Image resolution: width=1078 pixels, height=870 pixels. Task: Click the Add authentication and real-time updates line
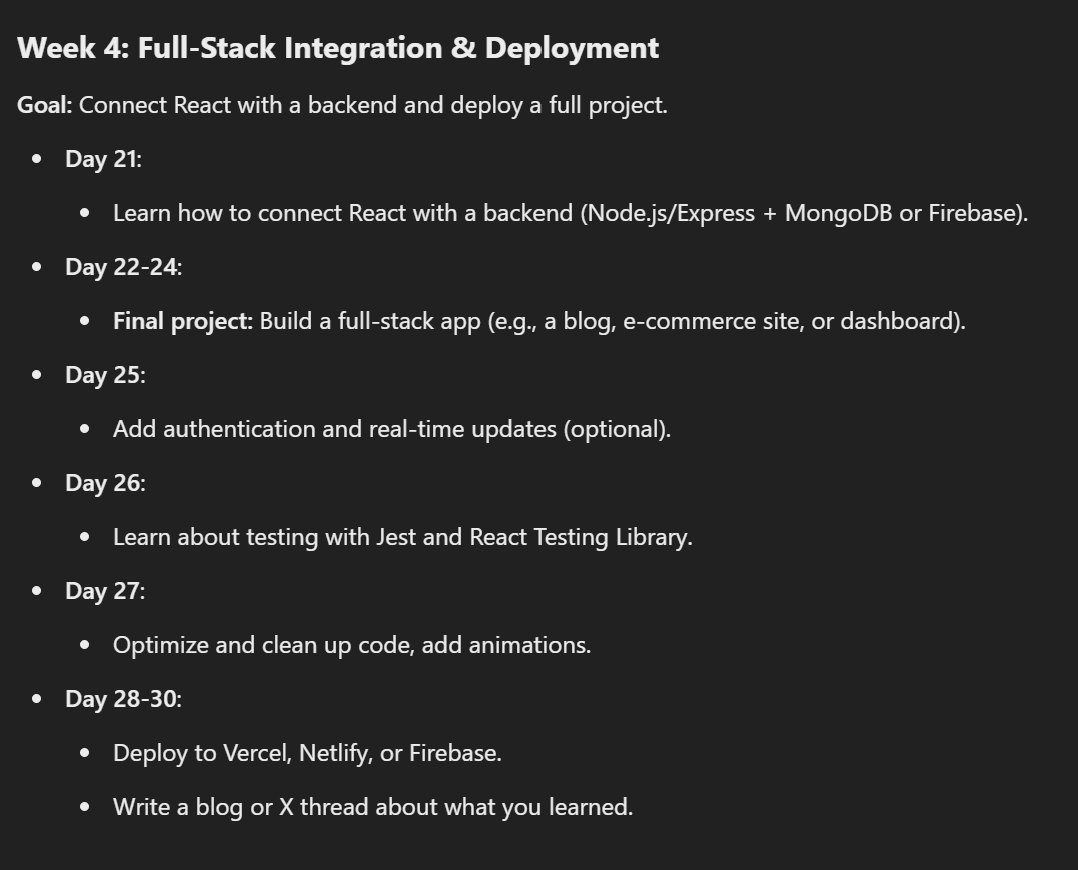pos(392,429)
